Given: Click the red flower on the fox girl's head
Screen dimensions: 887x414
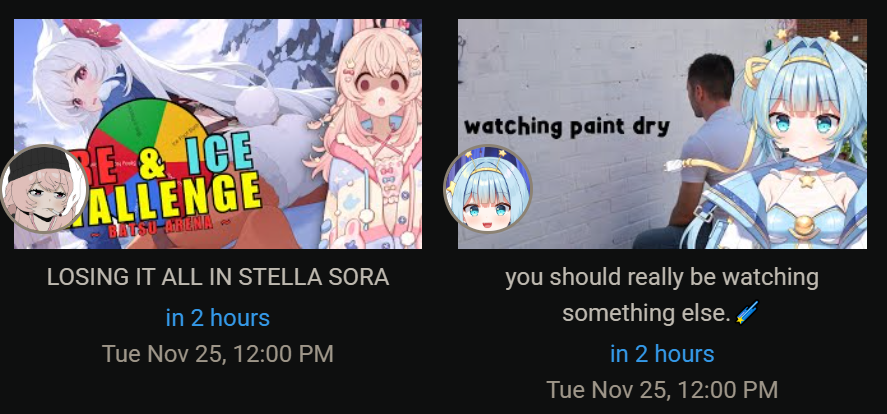Looking at the screenshot, I should (x=92, y=32).
